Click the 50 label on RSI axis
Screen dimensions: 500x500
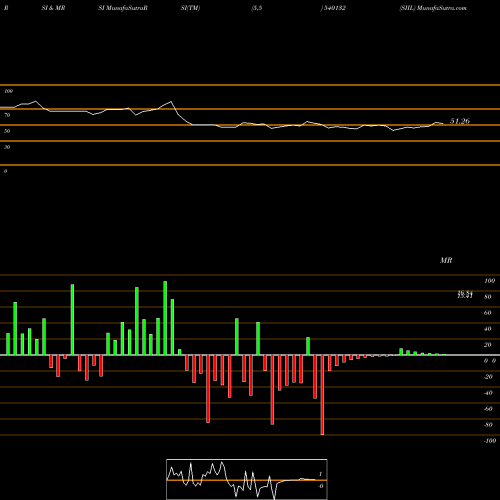(7, 131)
